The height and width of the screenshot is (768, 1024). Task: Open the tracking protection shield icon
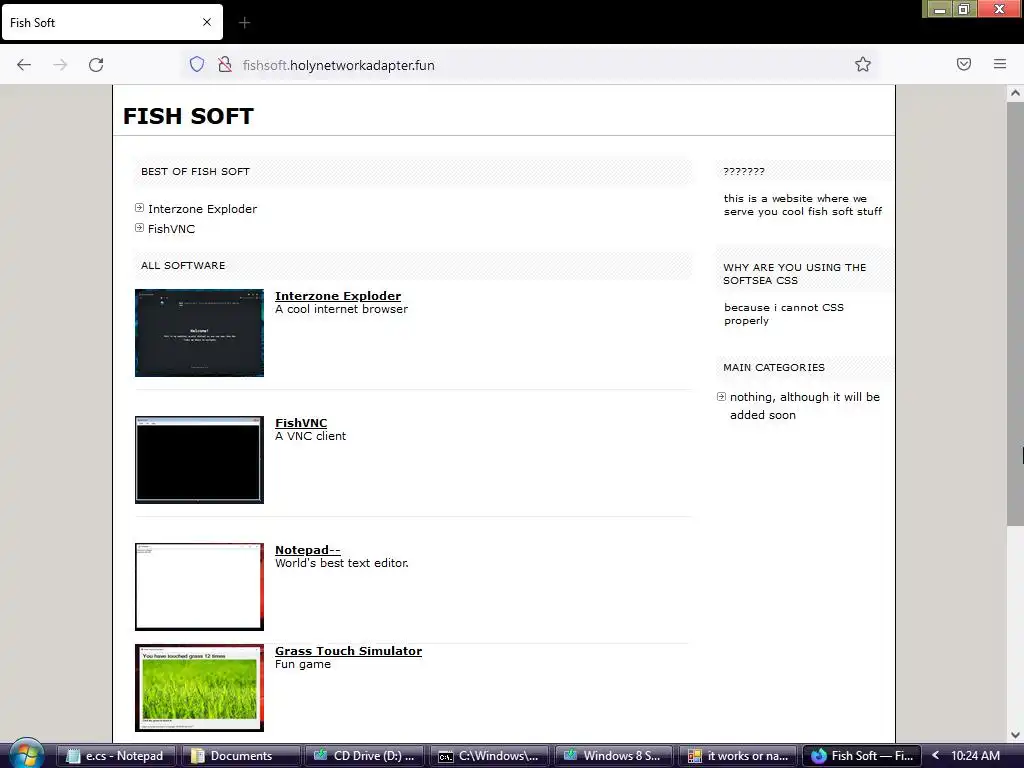click(x=197, y=64)
